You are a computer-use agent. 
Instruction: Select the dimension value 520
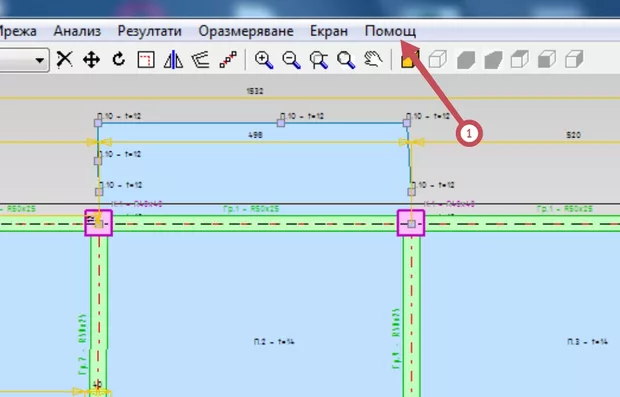coord(573,135)
